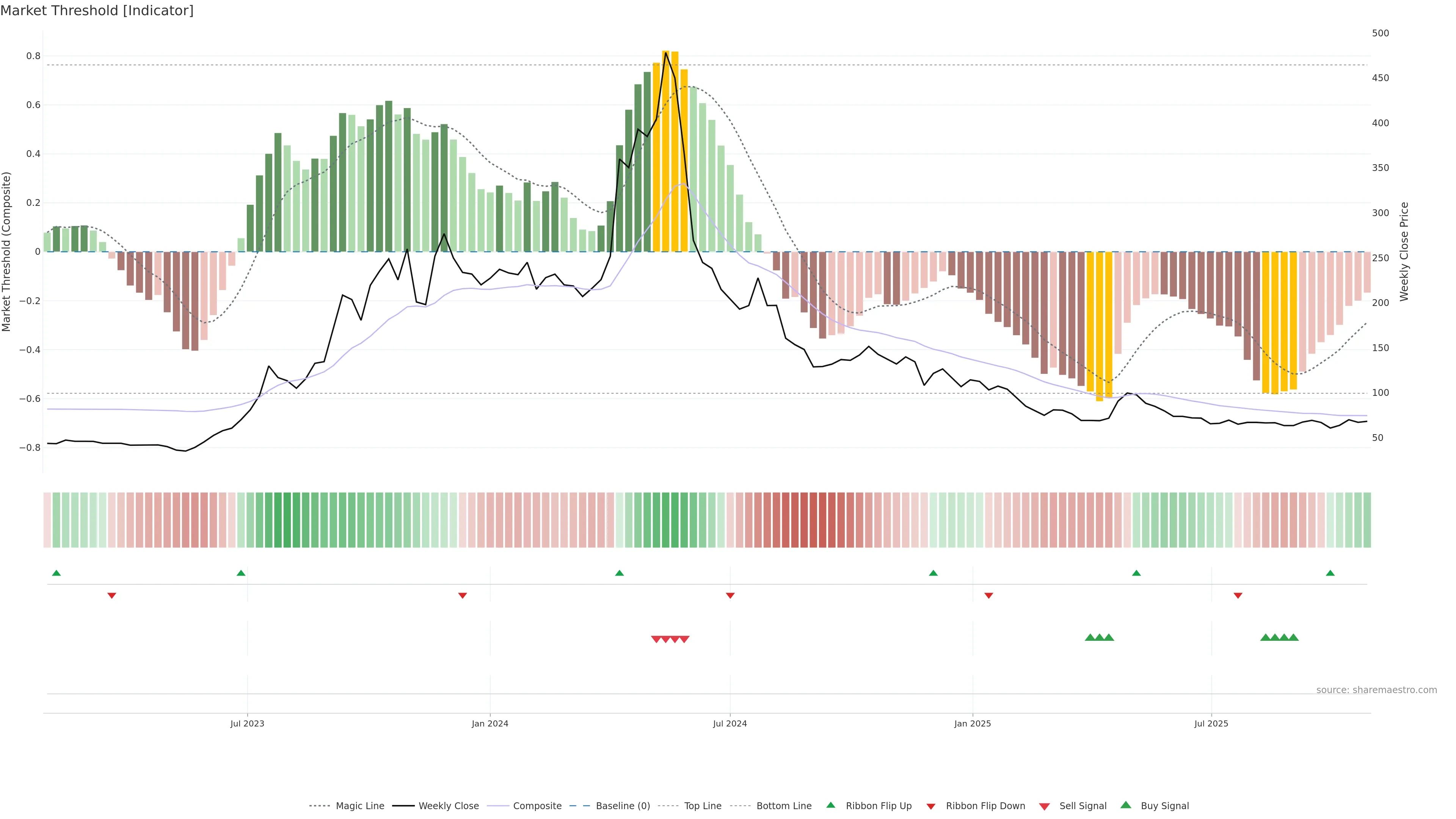This screenshot has width=1456, height=819.
Task: Toggle Top Line legend entry
Action: (703, 806)
